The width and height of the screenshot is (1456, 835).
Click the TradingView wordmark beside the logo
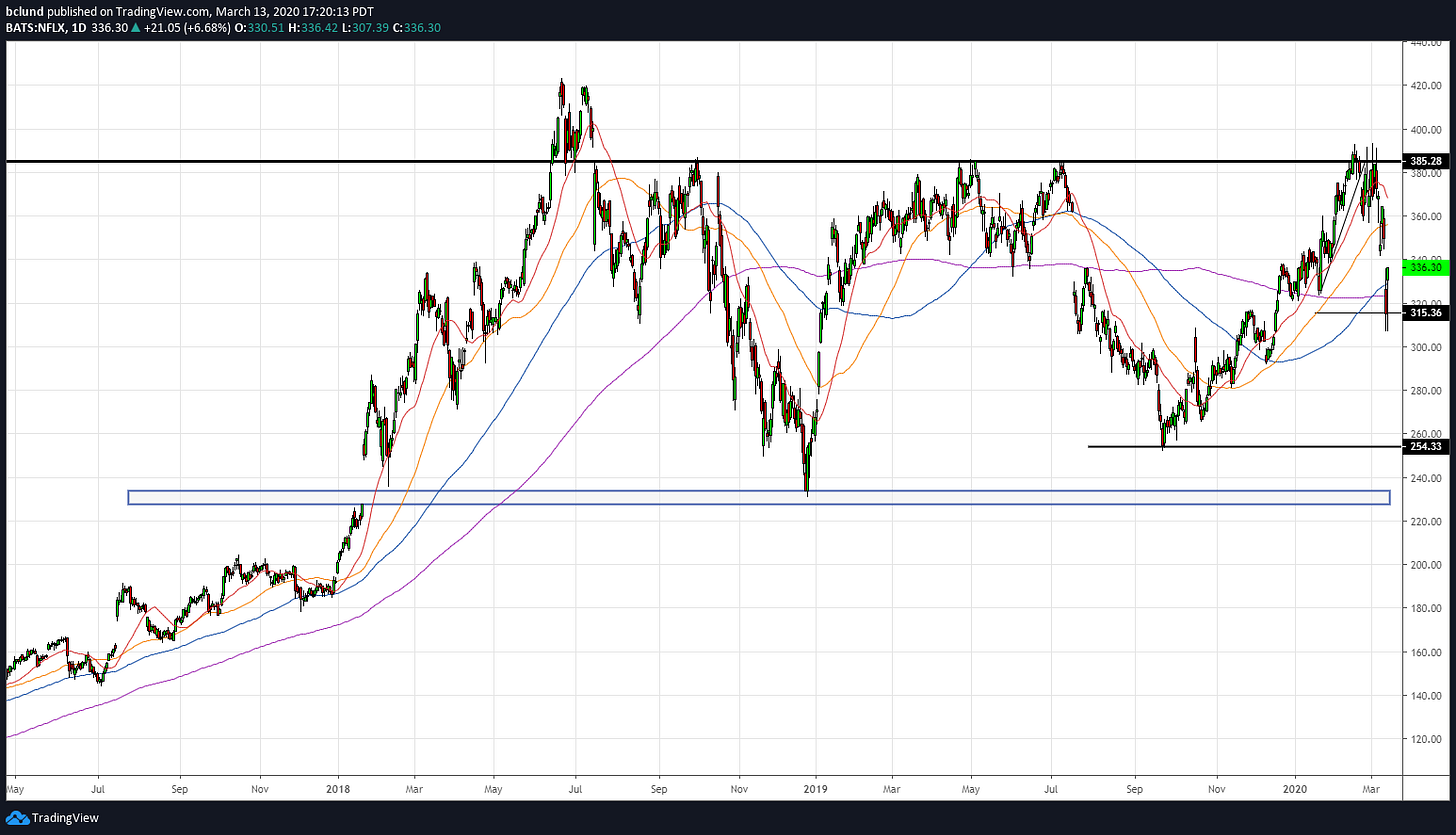(65, 818)
